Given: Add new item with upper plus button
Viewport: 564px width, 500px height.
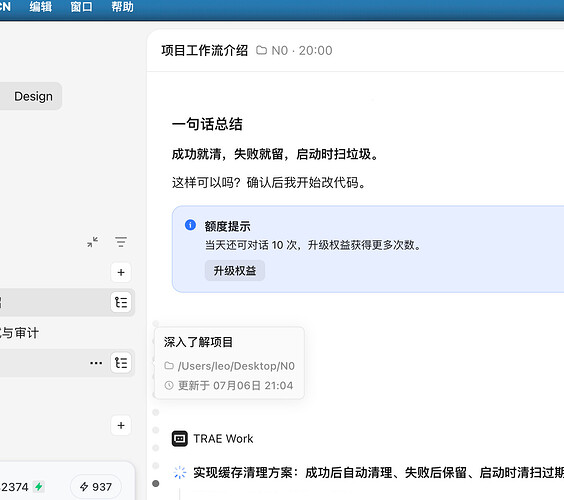Looking at the screenshot, I should click(121, 272).
